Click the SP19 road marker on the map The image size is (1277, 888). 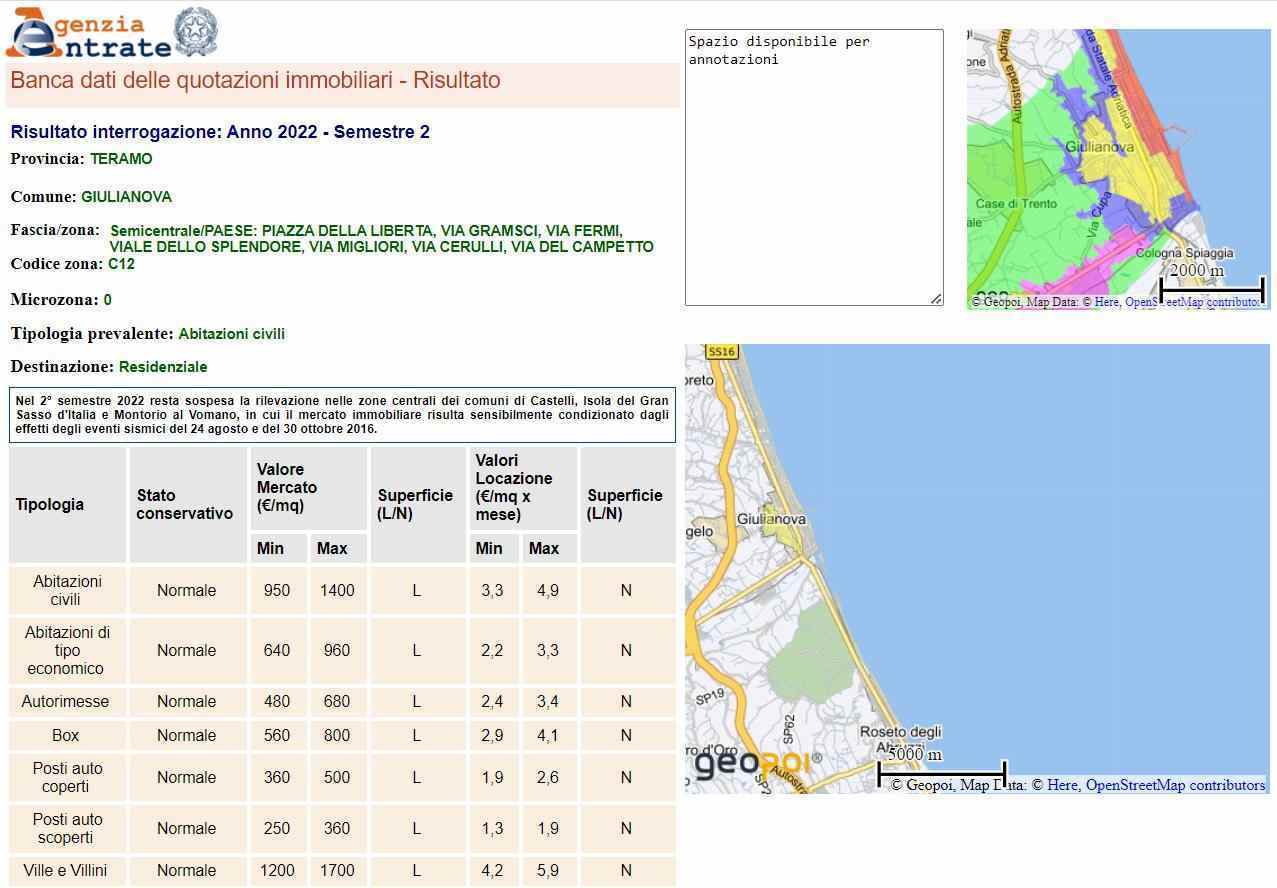click(709, 697)
